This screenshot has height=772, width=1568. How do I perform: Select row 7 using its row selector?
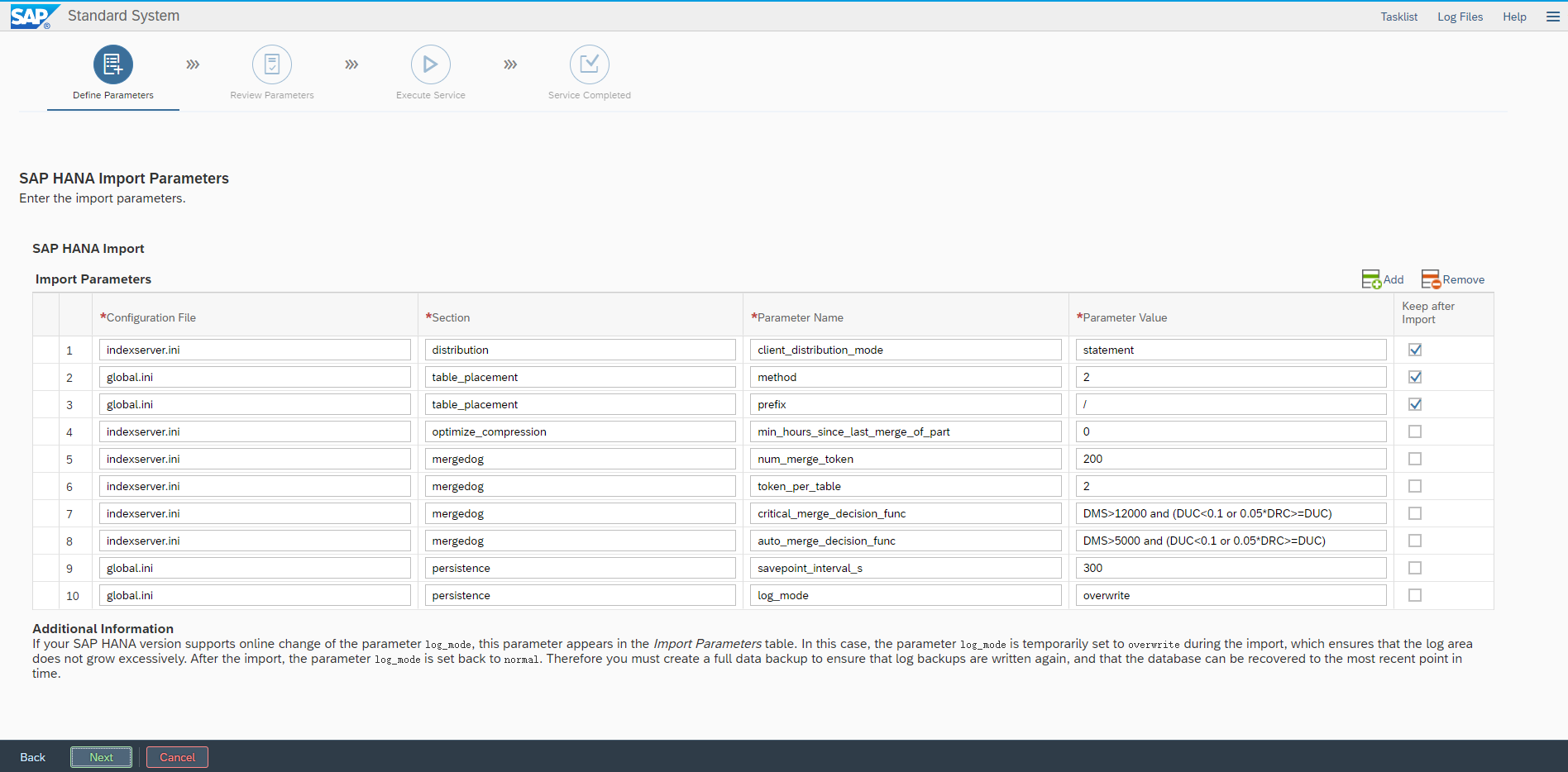[x=45, y=513]
